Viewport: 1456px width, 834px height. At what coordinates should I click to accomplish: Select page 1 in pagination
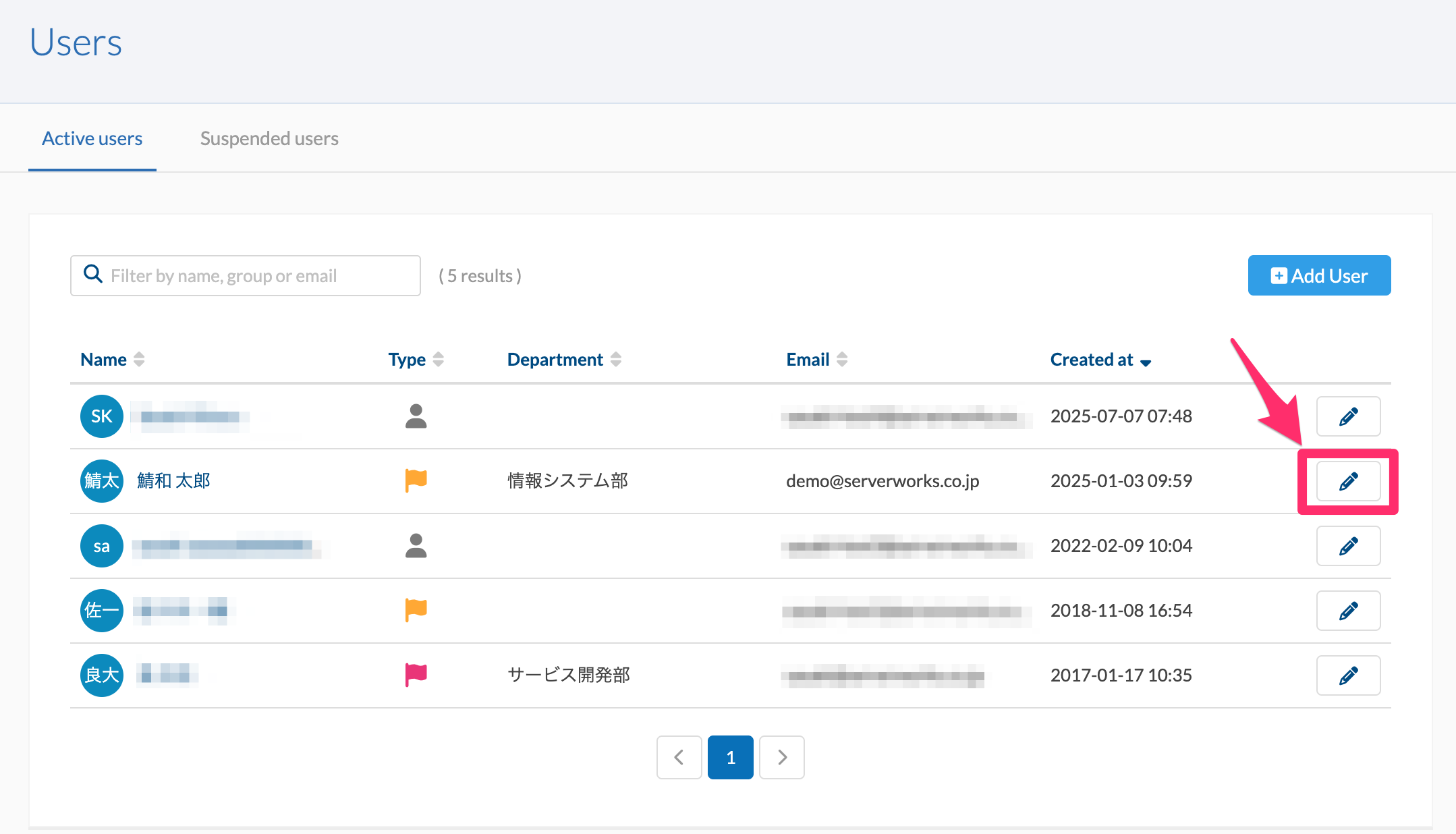tap(730, 757)
